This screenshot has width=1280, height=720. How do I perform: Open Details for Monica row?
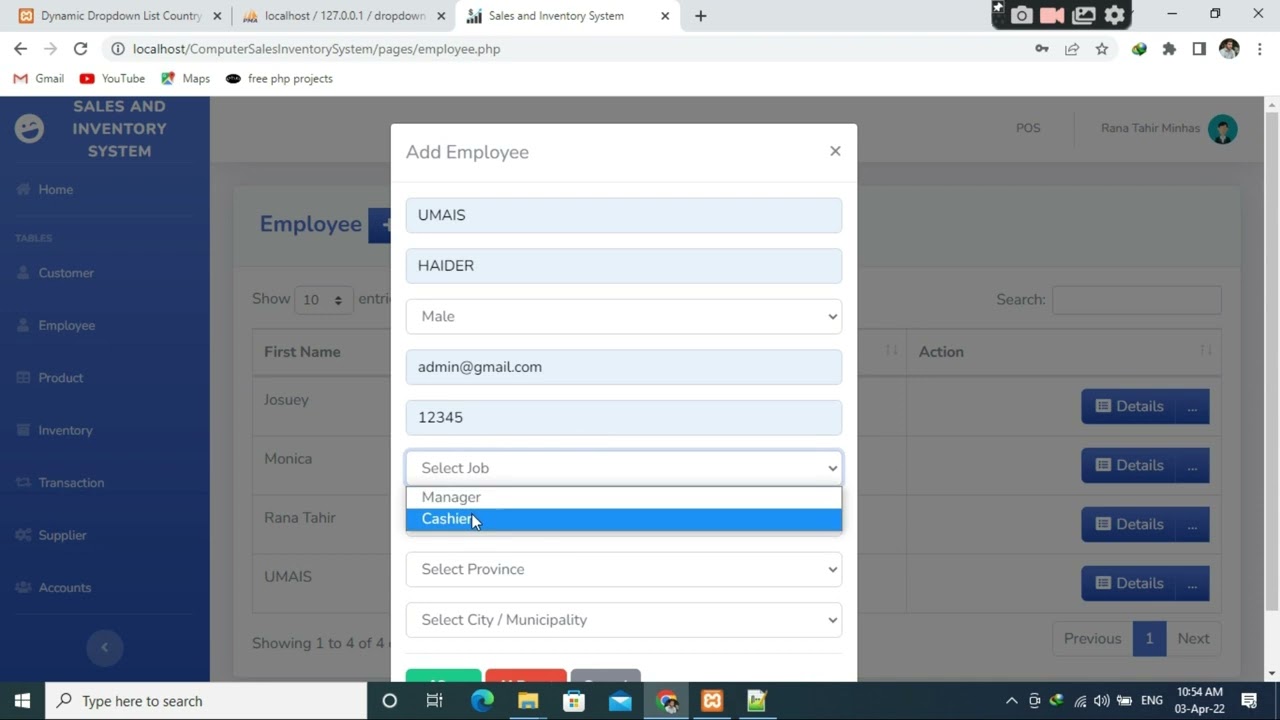(x=1129, y=465)
